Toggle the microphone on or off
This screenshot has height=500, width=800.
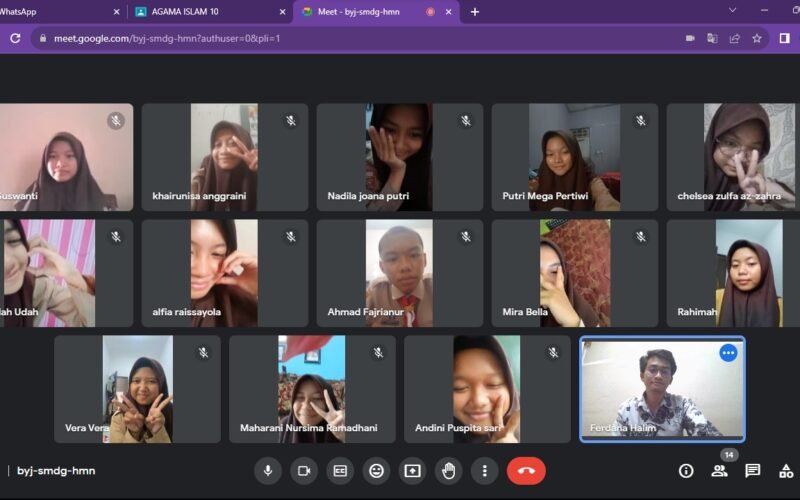click(267, 471)
